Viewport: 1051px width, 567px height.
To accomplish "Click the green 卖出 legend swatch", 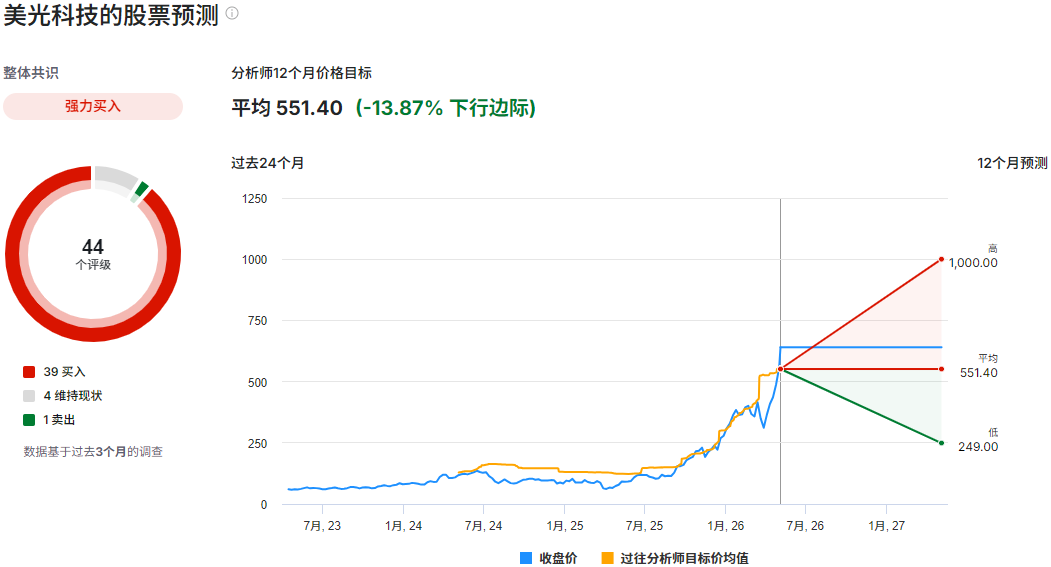I will (29, 420).
